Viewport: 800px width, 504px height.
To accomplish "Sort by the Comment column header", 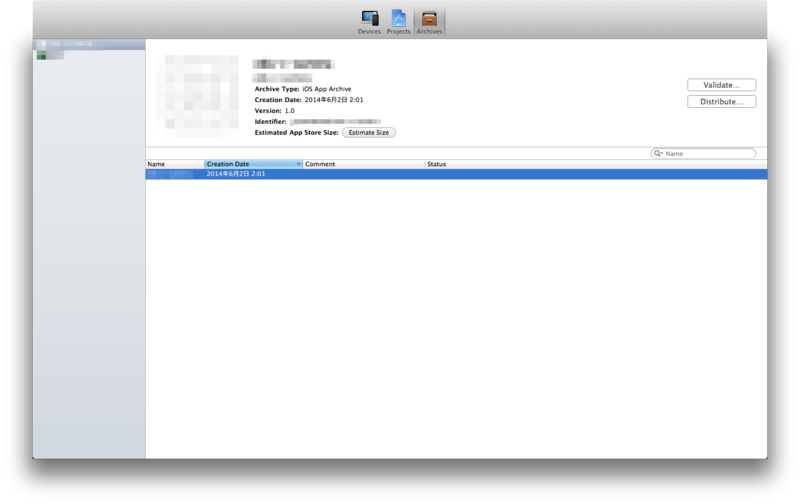I will pos(364,164).
